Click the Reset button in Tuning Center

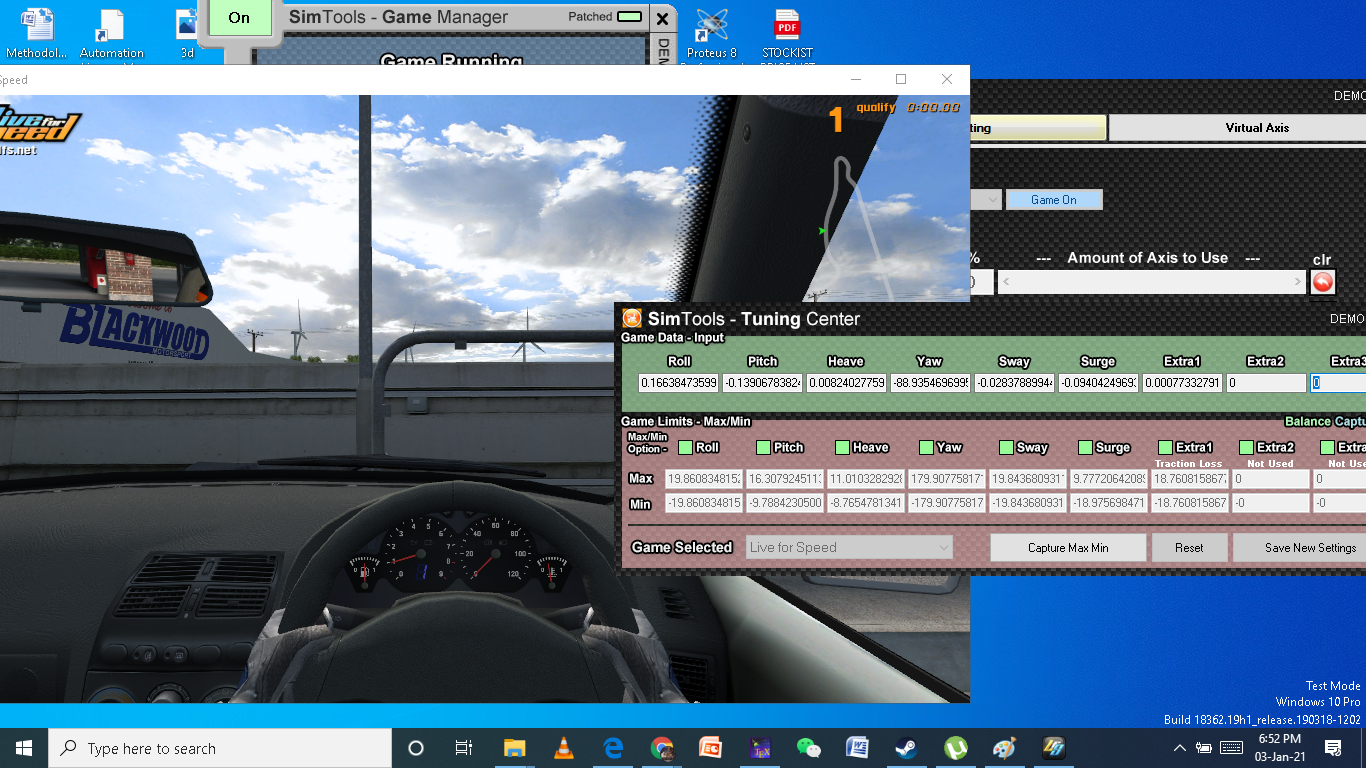point(1189,548)
